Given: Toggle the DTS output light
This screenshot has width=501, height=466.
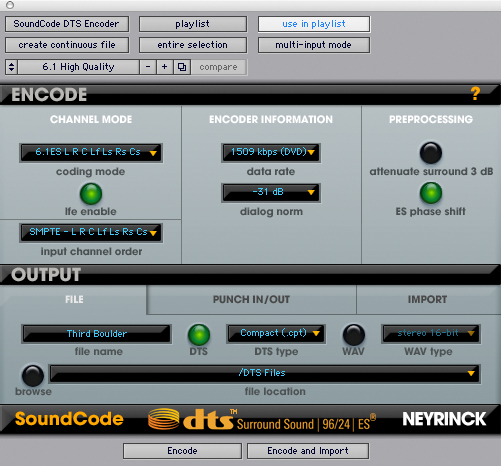Looking at the screenshot, I should (x=199, y=335).
